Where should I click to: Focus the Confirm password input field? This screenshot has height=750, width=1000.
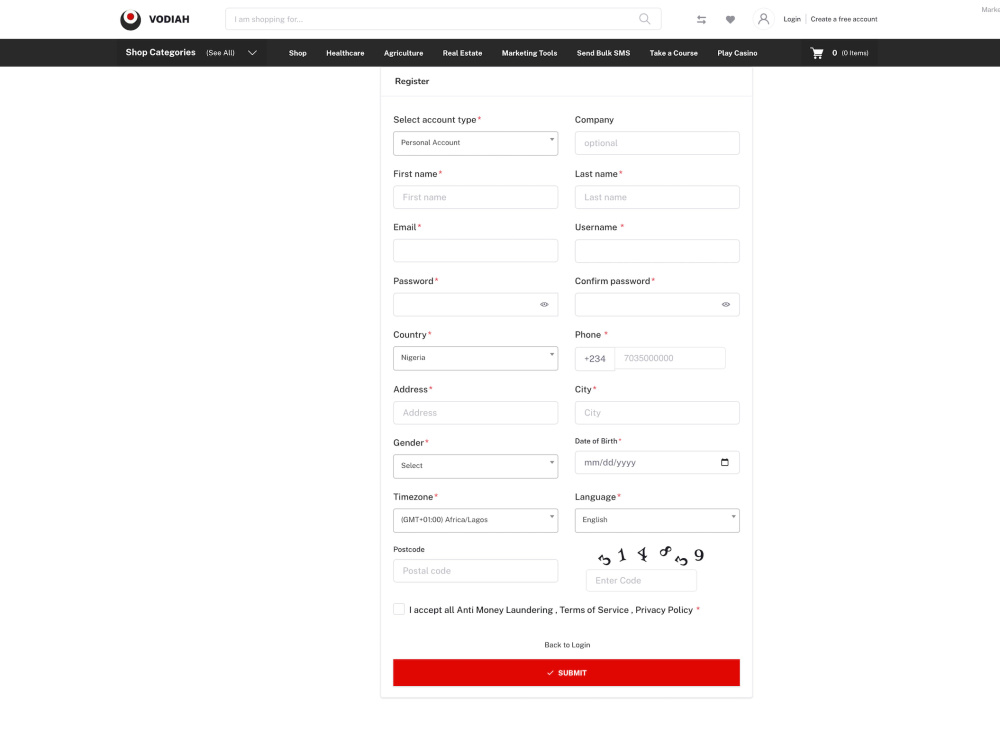coord(657,304)
